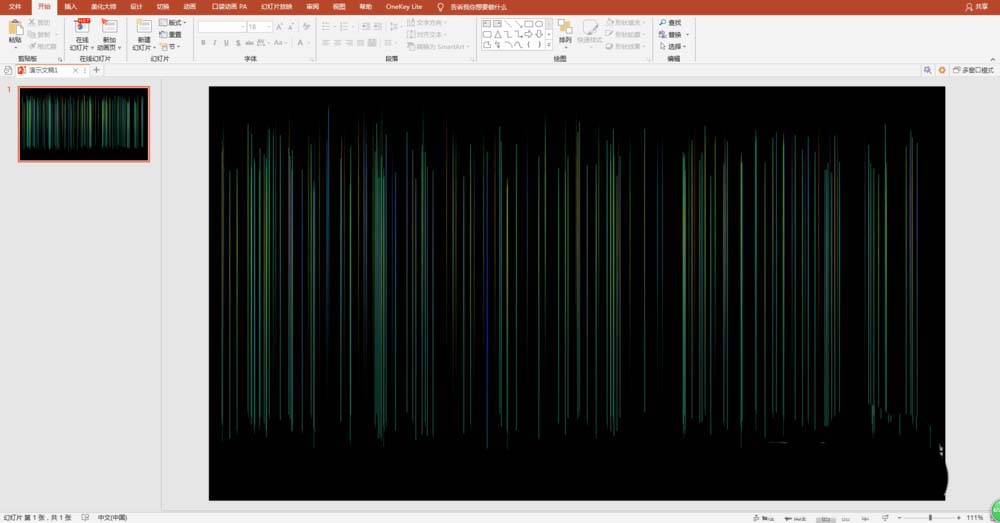The image size is (1000, 523).
Task: Open the change case Aa dropdown
Action: pos(280,43)
